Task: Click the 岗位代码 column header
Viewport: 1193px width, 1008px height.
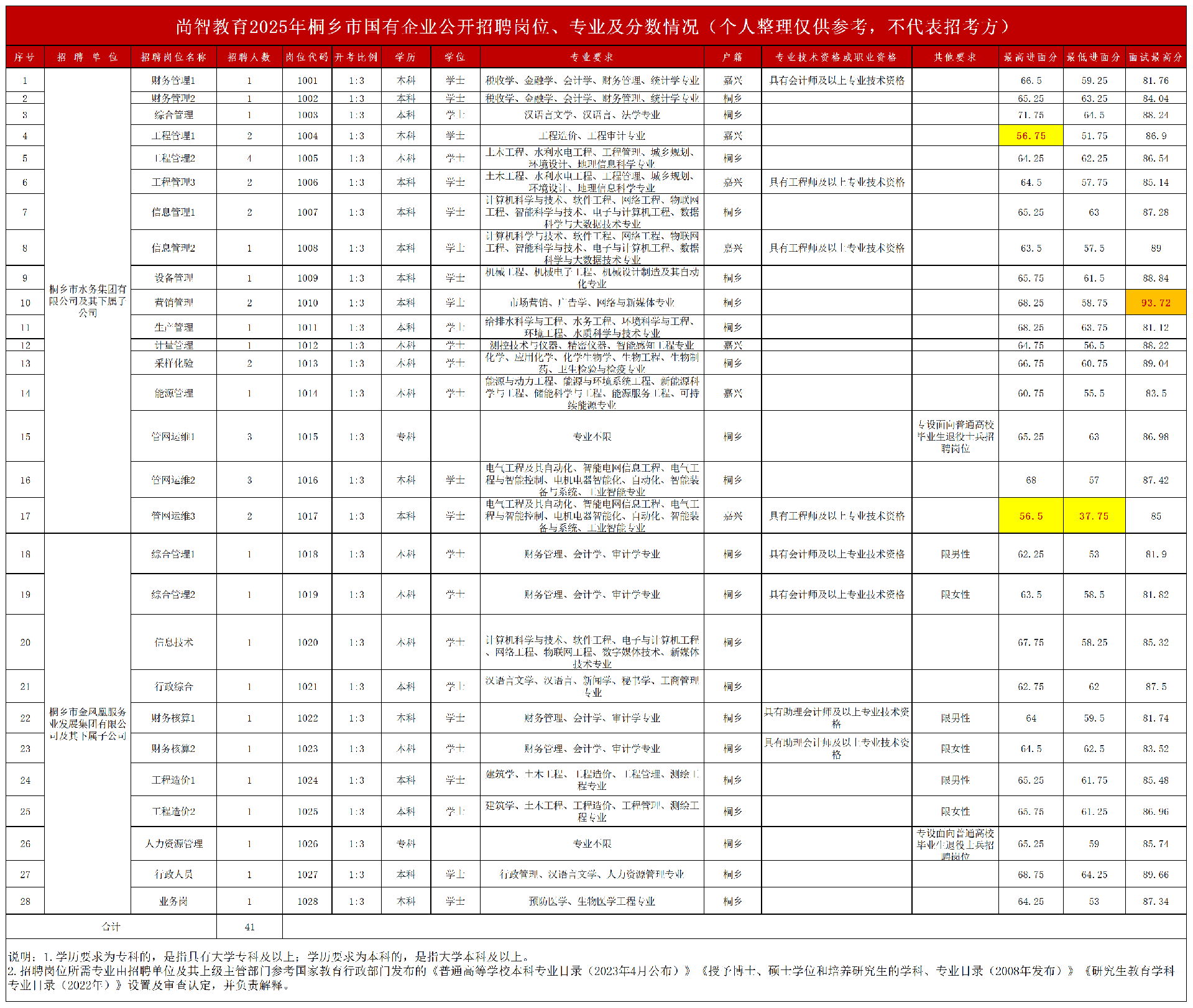Action: click(x=307, y=57)
